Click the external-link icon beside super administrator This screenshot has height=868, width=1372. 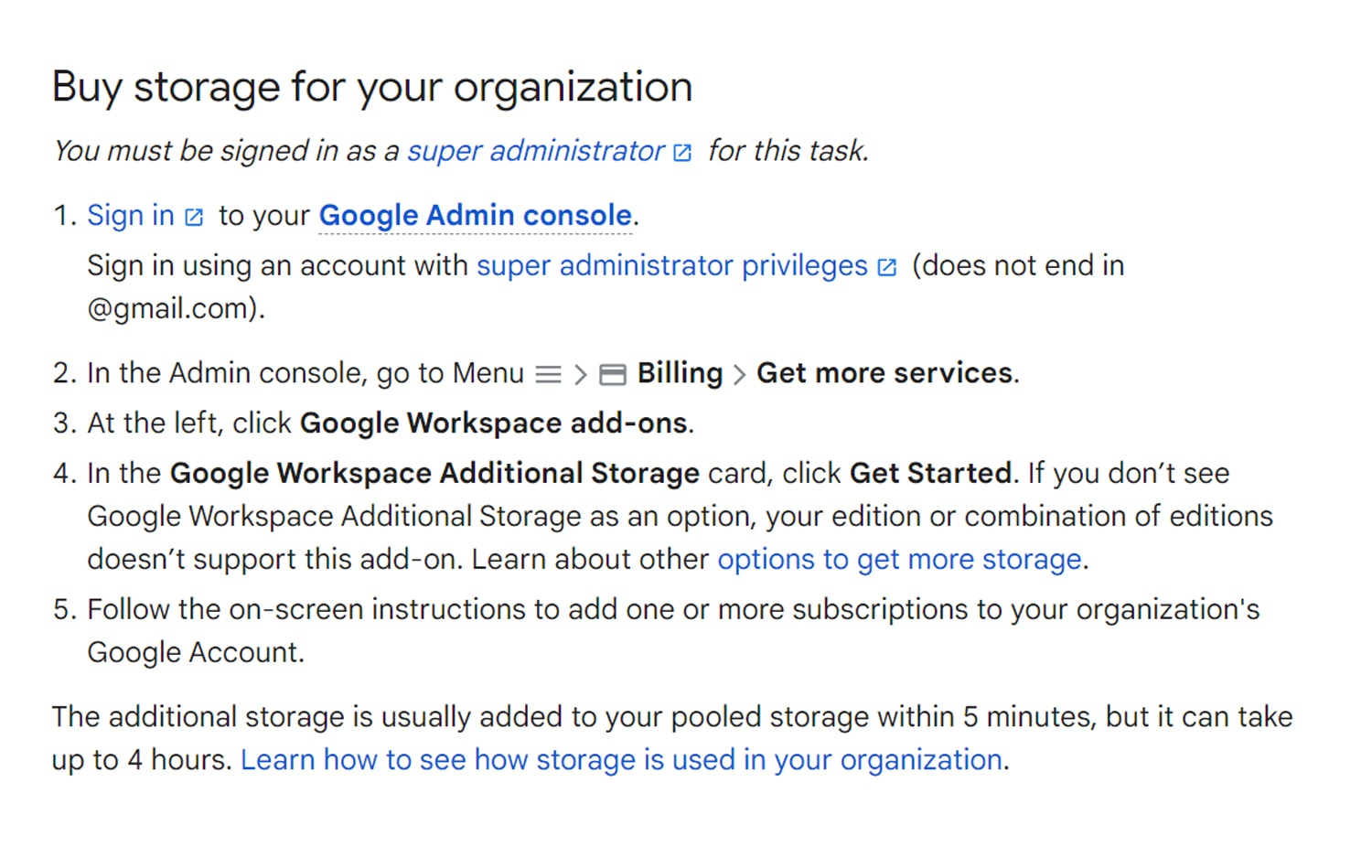tap(681, 152)
